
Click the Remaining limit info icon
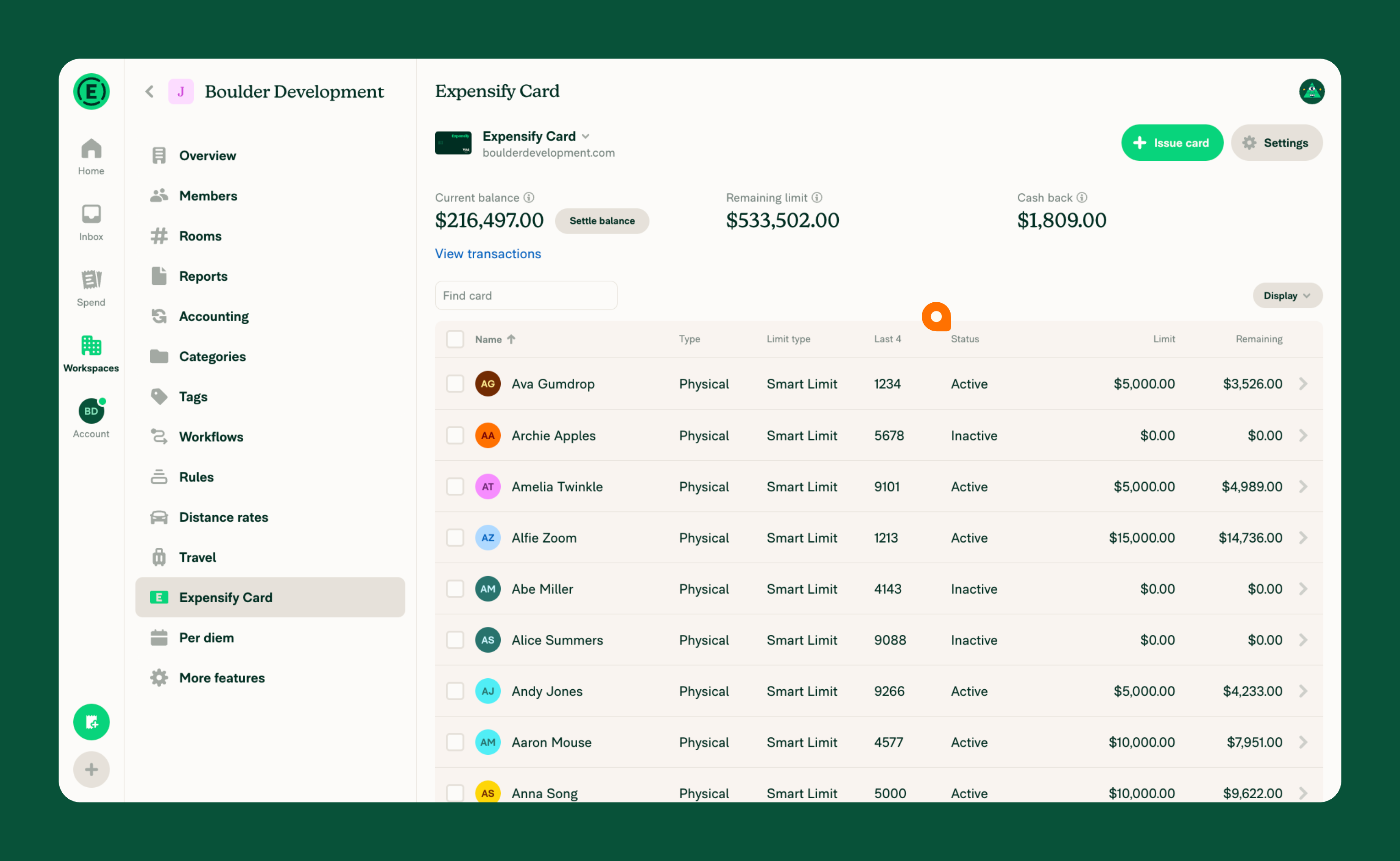(x=817, y=197)
